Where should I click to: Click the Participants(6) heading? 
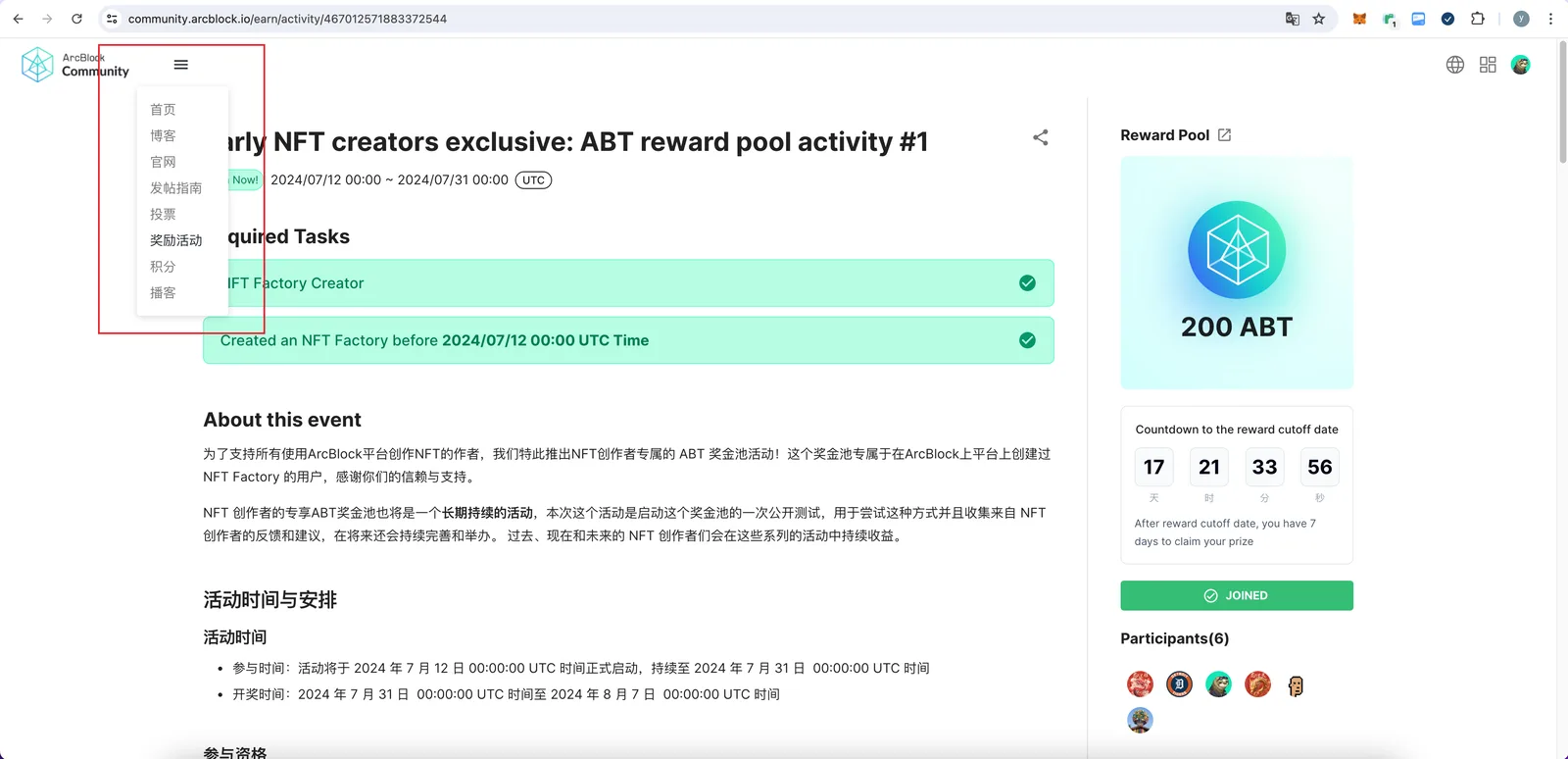(x=1175, y=638)
